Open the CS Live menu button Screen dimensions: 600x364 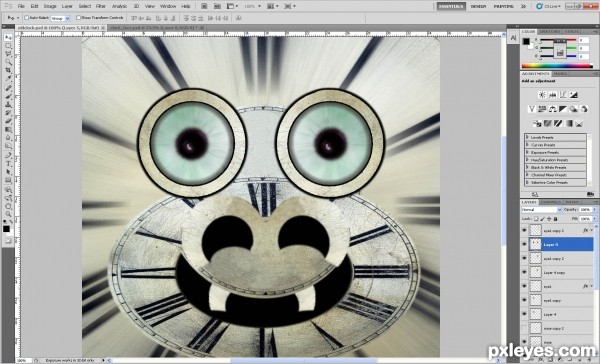(x=549, y=6)
